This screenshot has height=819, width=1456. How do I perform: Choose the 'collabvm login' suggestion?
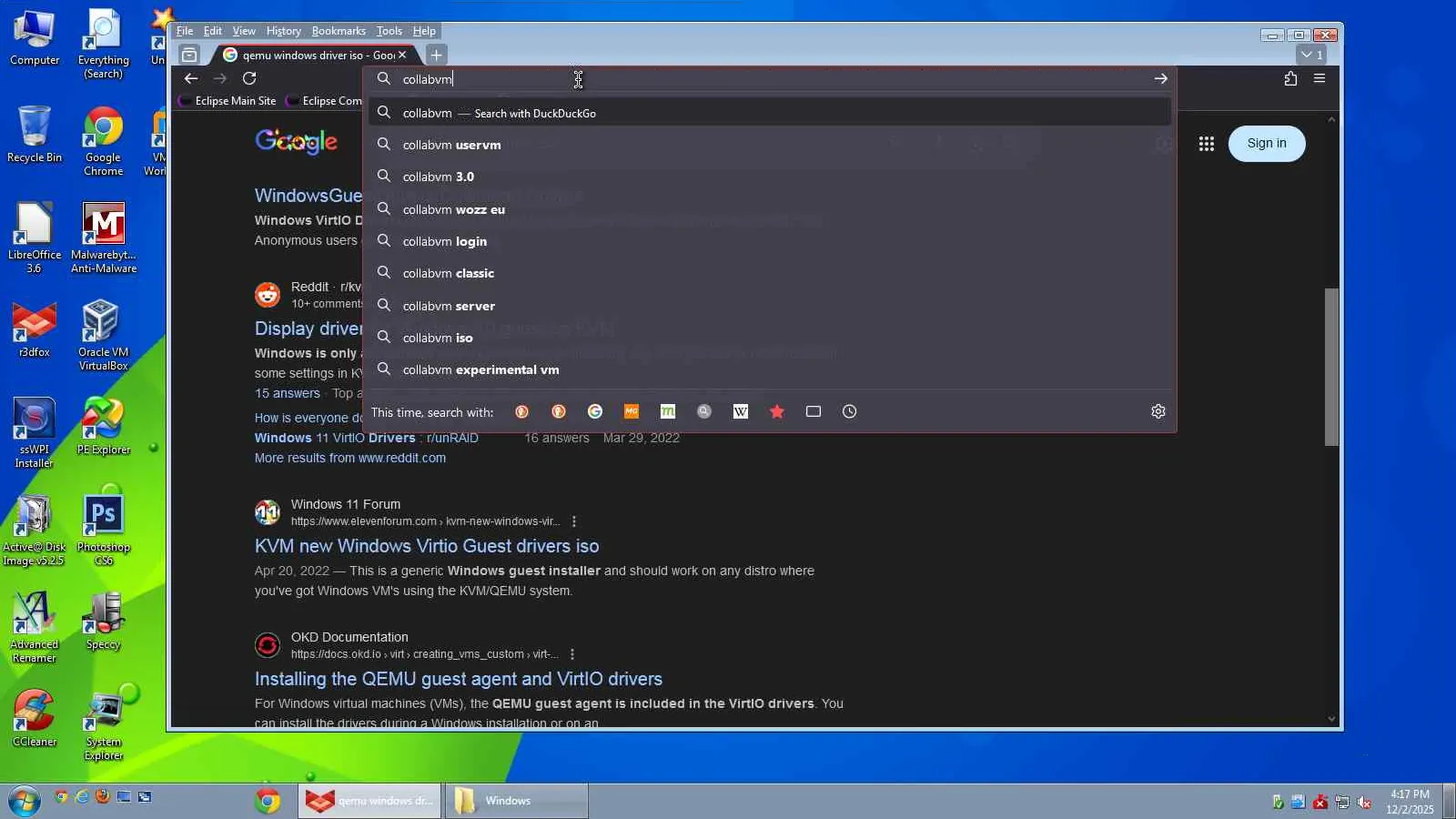tap(770, 241)
